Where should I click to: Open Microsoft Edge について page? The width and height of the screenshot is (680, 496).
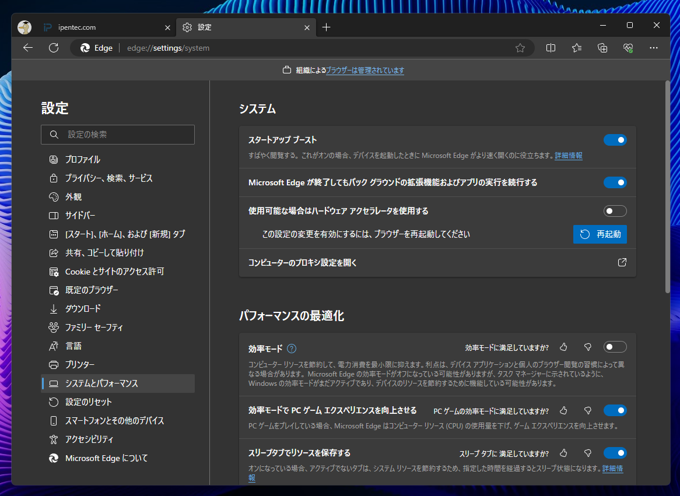point(118,458)
